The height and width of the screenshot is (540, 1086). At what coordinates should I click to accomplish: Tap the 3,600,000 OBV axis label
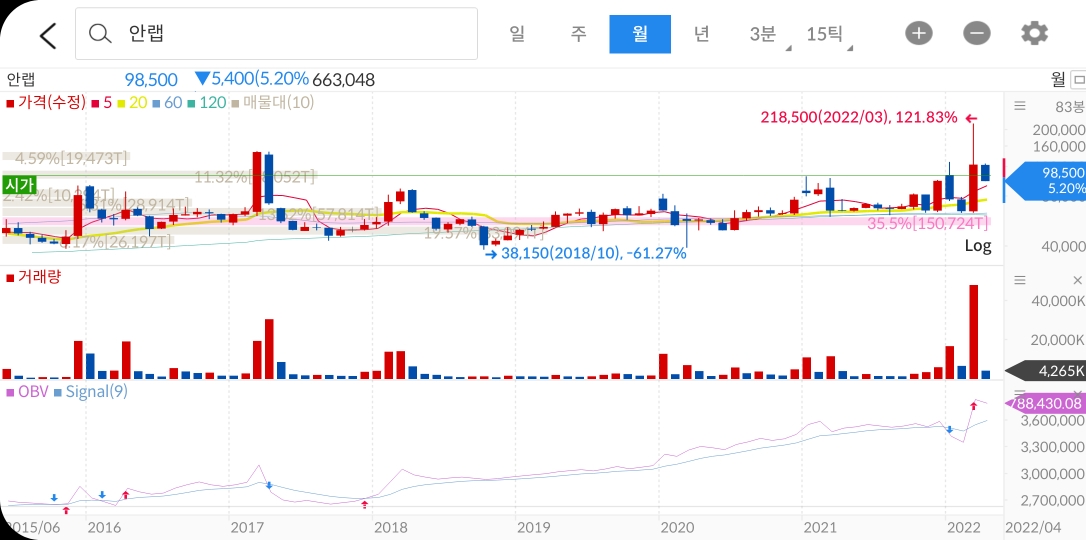[x=1055, y=420]
